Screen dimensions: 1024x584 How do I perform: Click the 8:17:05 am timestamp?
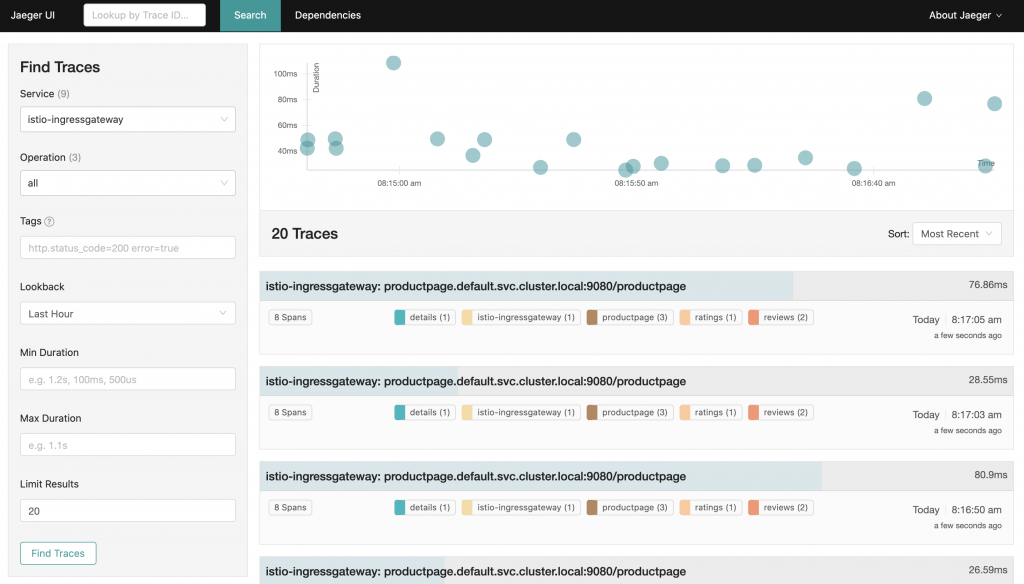(x=976, y=319)
